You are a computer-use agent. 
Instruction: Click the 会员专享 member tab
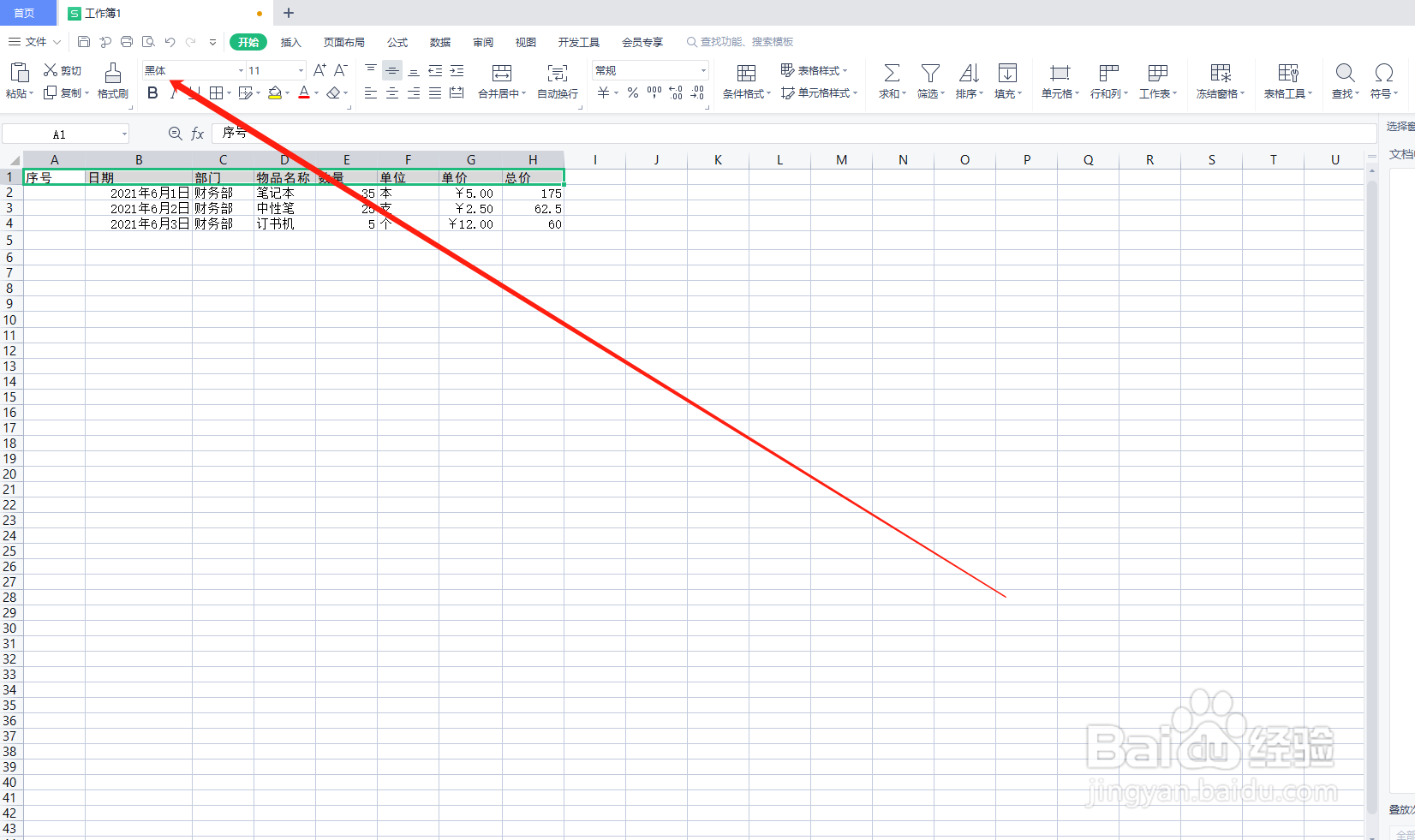coord(642,42)
